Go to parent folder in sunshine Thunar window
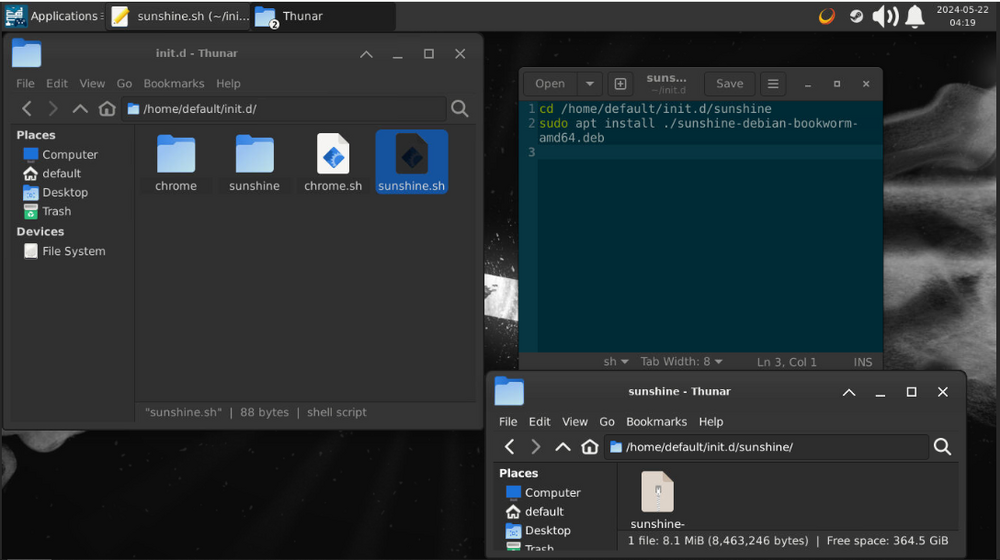 click(x=562, y=446)
